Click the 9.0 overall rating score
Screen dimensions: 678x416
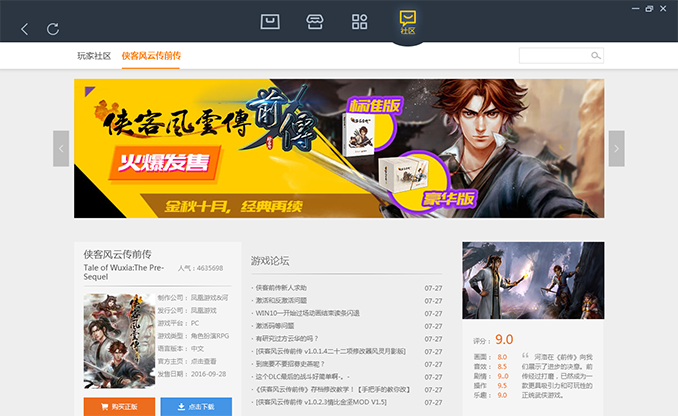[504, 339]
